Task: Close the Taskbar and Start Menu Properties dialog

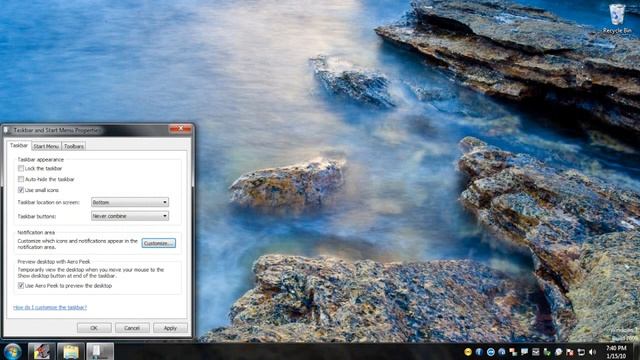Action: coord(180,129)
